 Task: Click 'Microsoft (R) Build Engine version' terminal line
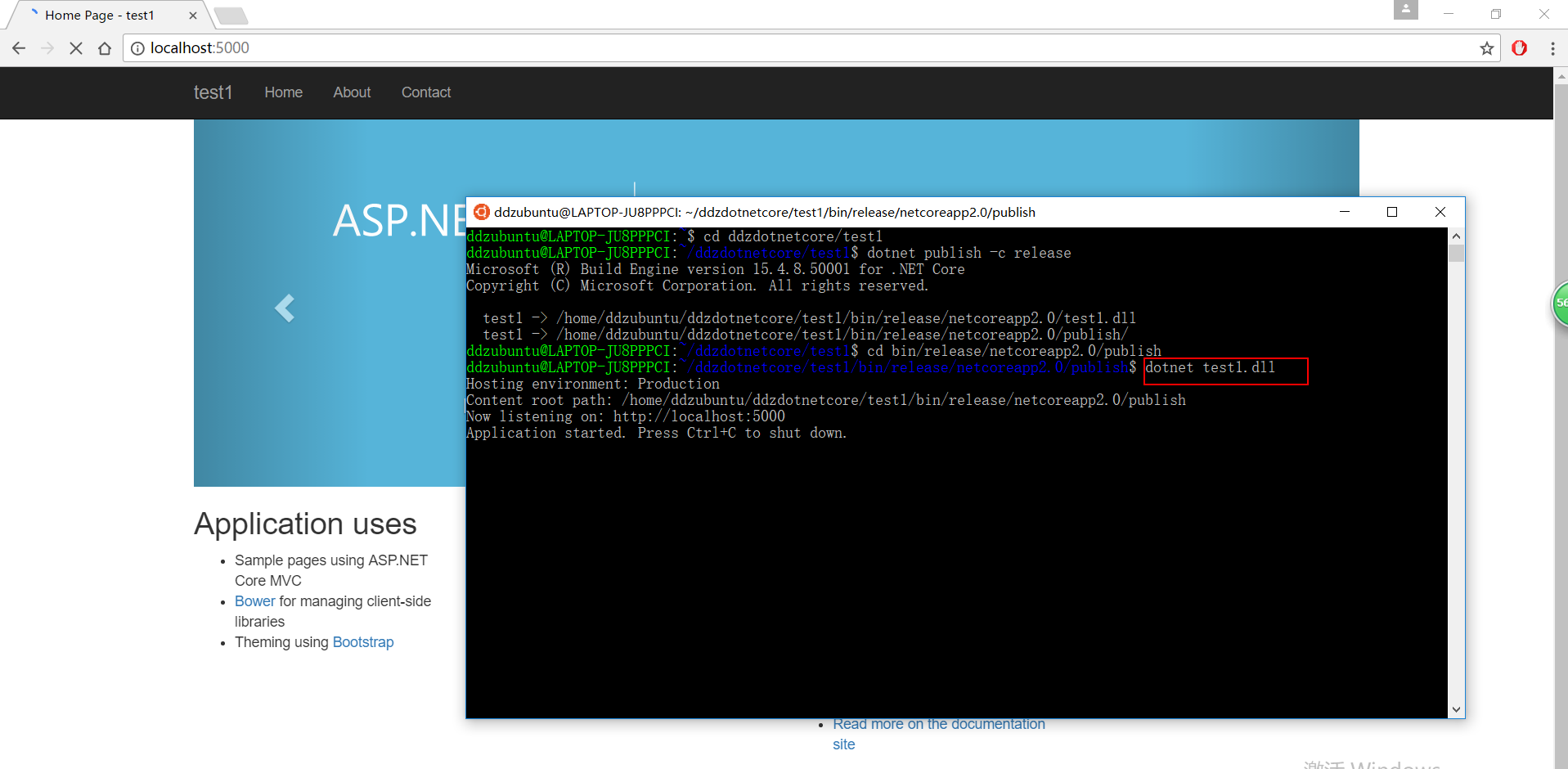click(x=716, y=269)
